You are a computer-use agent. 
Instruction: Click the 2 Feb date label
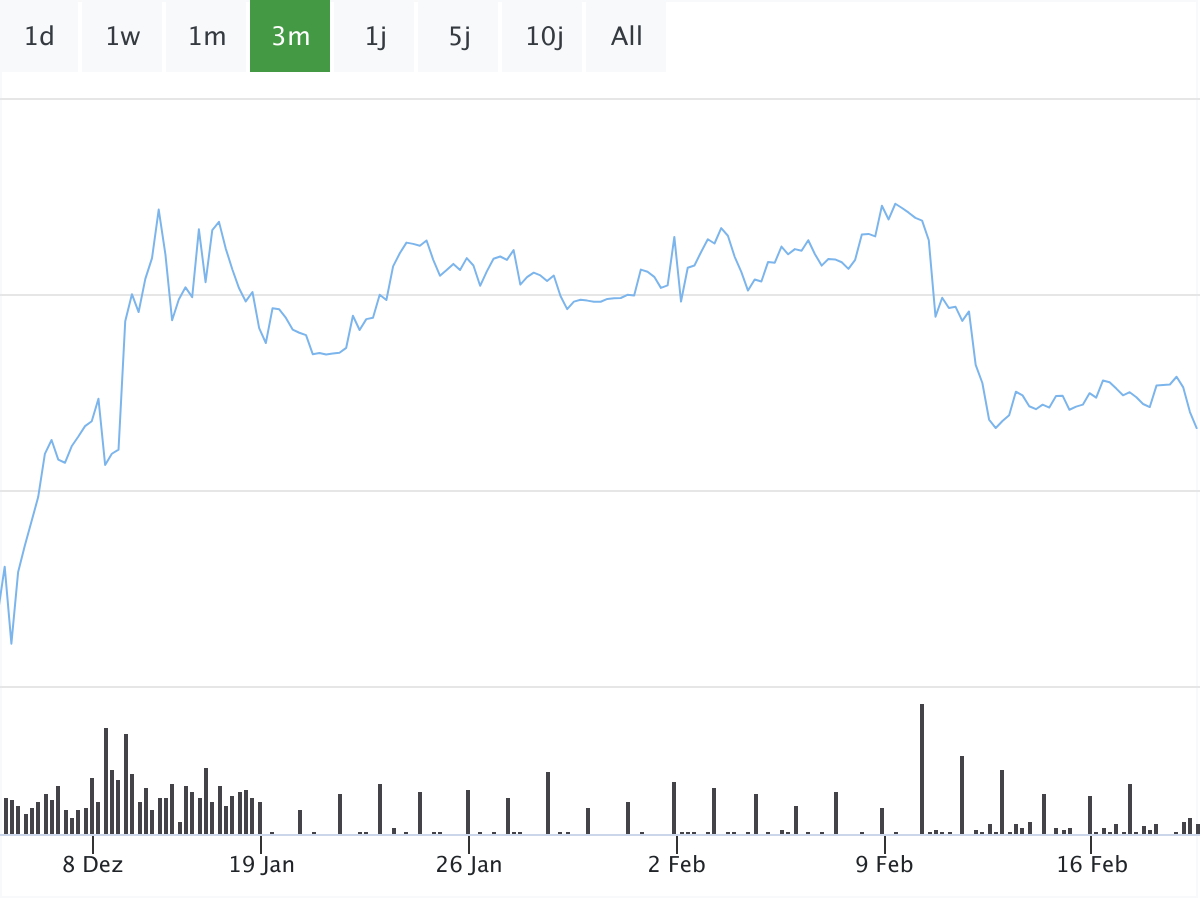tap(677, 864)
